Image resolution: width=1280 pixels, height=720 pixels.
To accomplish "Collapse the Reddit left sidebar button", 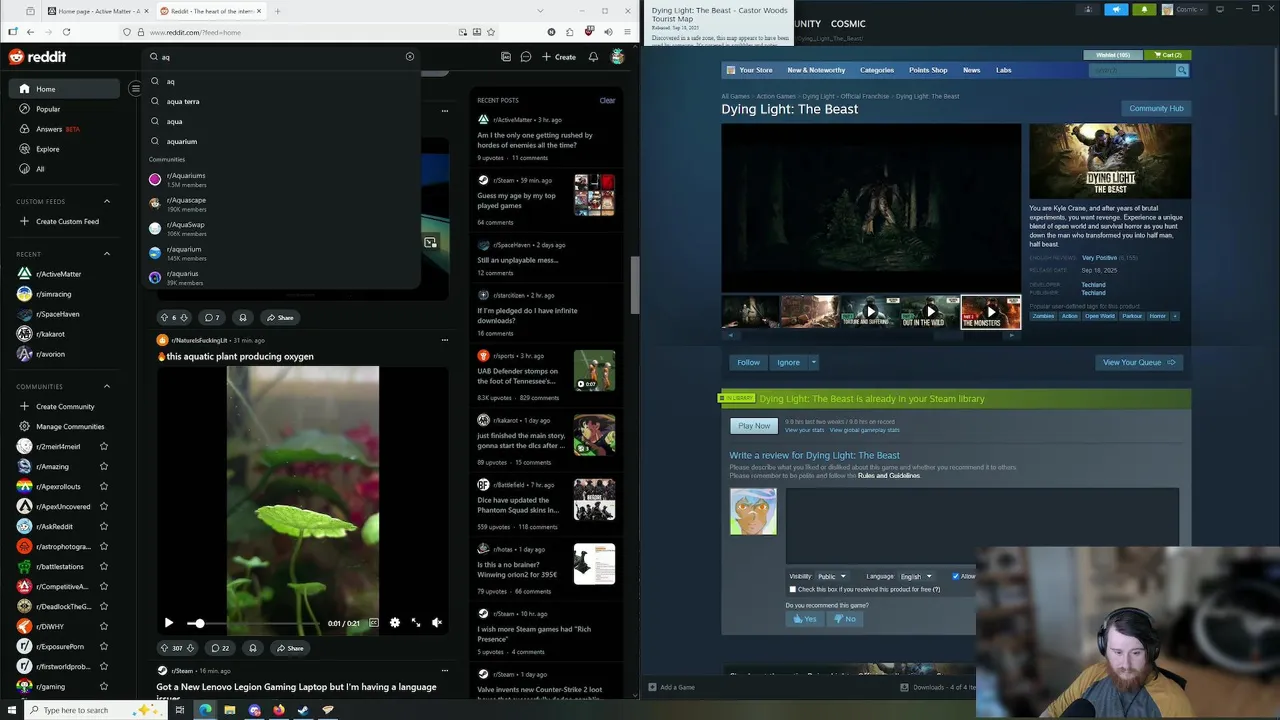I will 135,89.
